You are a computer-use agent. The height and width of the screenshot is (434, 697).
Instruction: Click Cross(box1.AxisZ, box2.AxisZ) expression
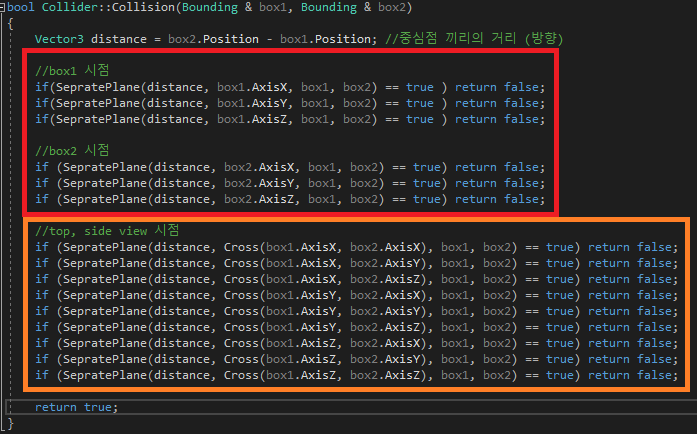coord(325,375)
